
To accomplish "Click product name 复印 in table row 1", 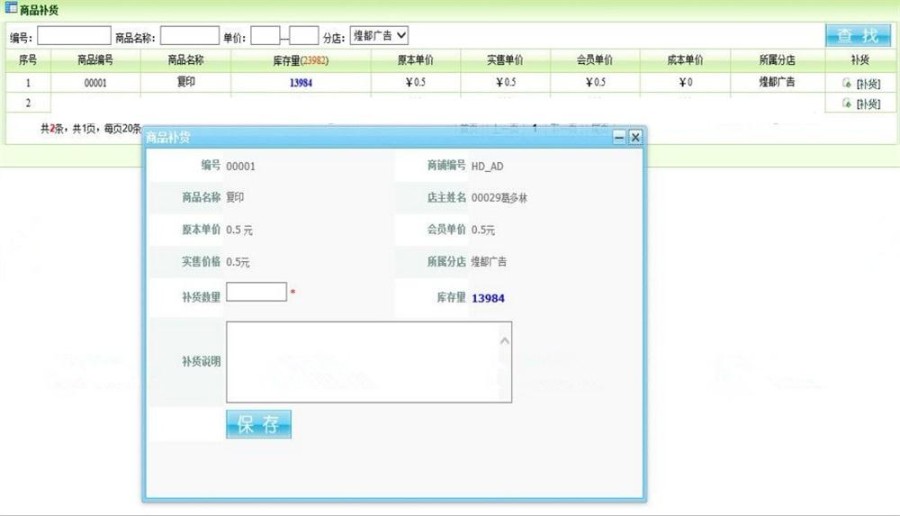I will click(185, 82).
